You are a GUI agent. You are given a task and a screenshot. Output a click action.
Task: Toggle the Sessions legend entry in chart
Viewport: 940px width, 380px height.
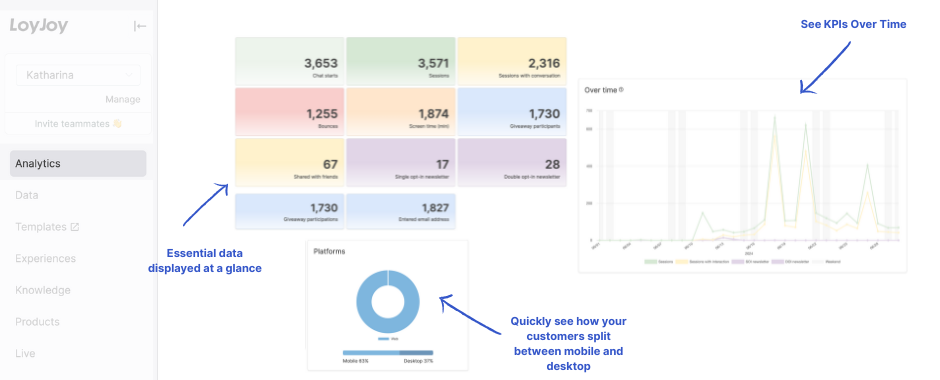tap(658, 262)
